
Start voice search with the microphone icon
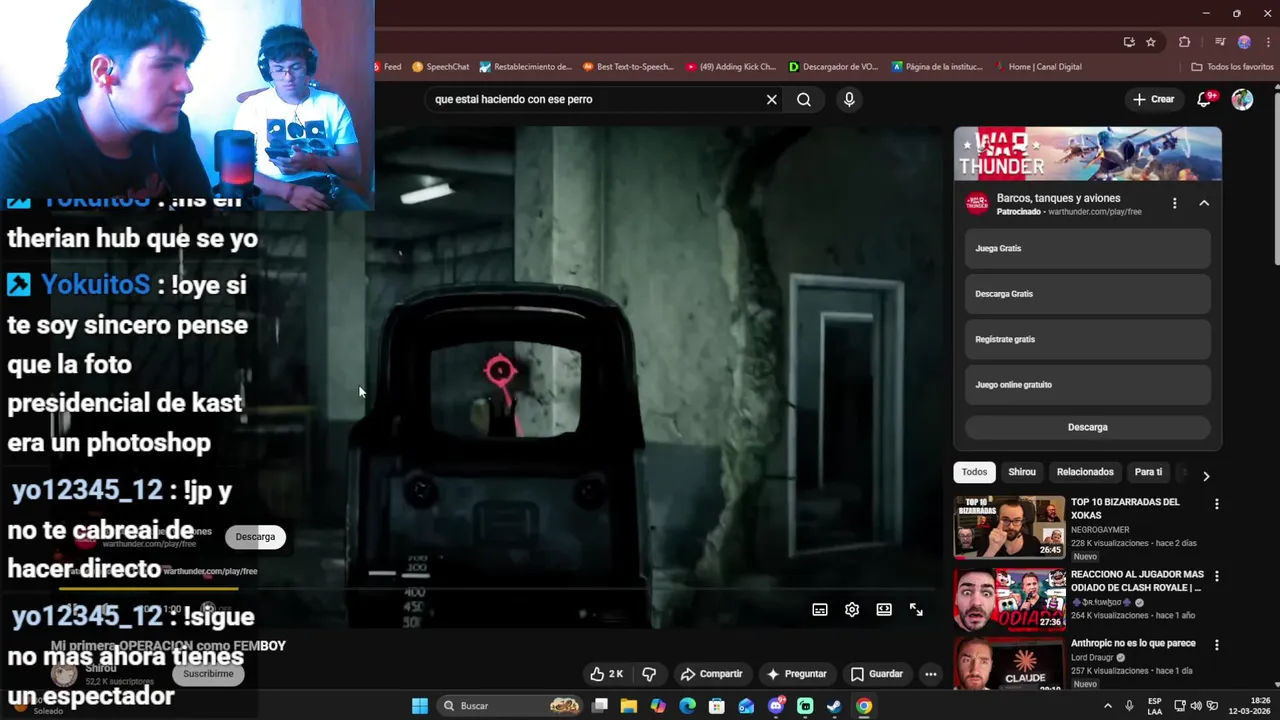pyautogui.click(x=849, y=100)
